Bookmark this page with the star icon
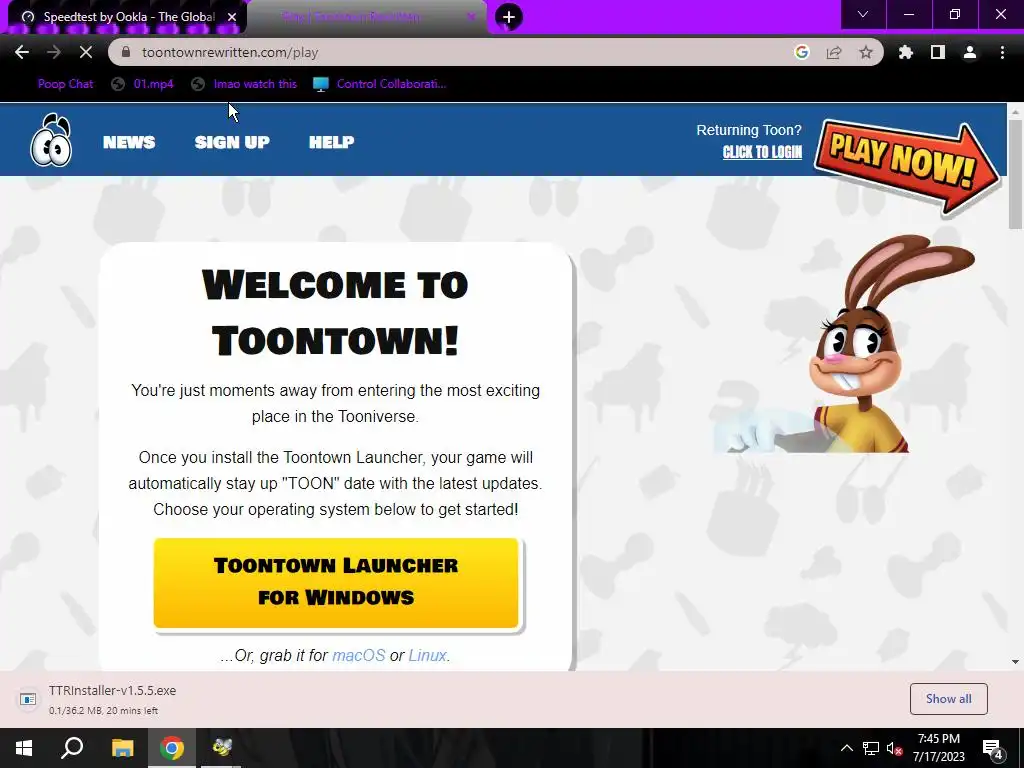Image resolution: width=1024 pixels, height=768 pixels. tap(866, 52)
